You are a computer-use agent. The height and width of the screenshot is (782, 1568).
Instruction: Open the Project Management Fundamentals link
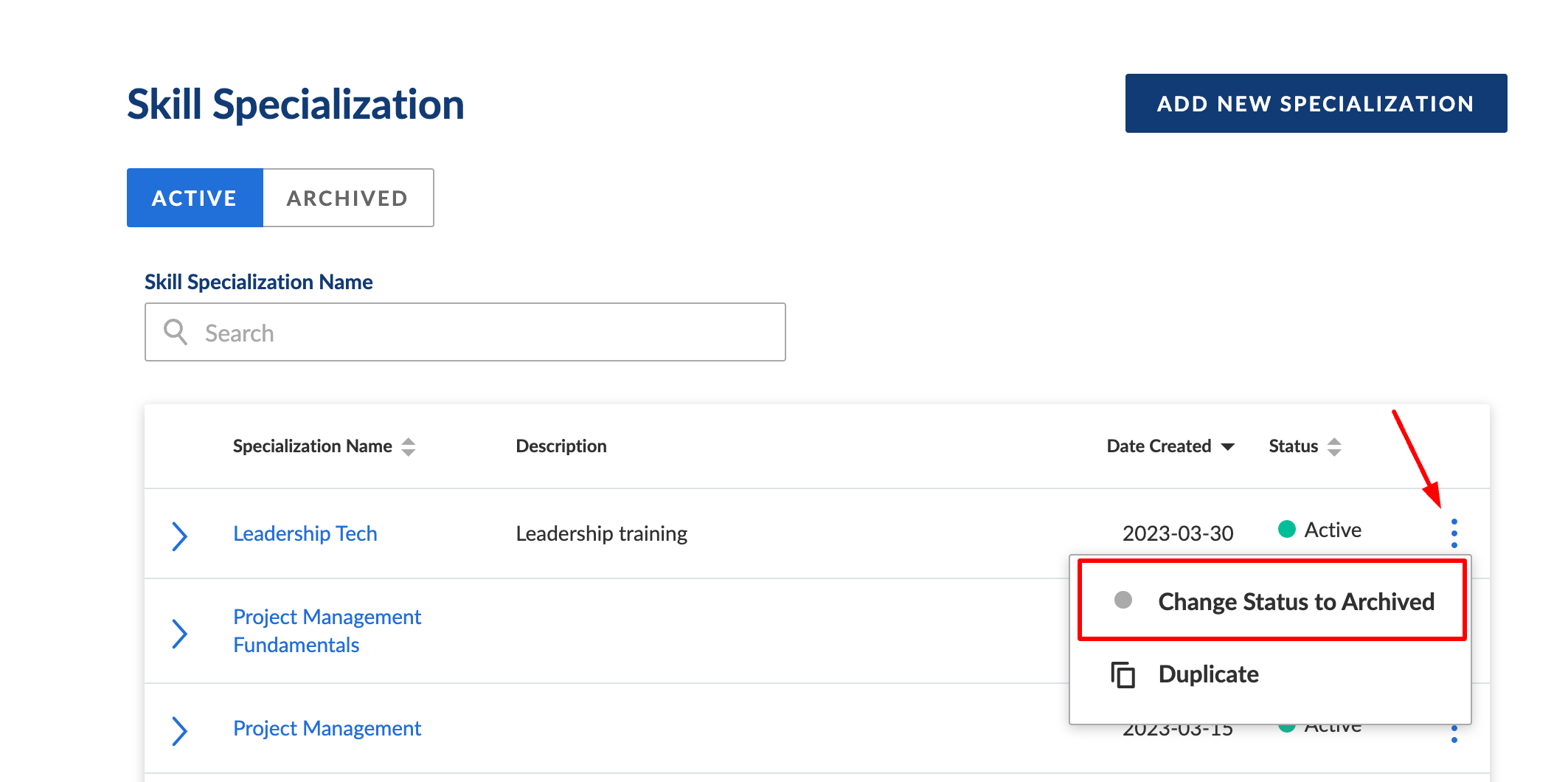(327, 631)
